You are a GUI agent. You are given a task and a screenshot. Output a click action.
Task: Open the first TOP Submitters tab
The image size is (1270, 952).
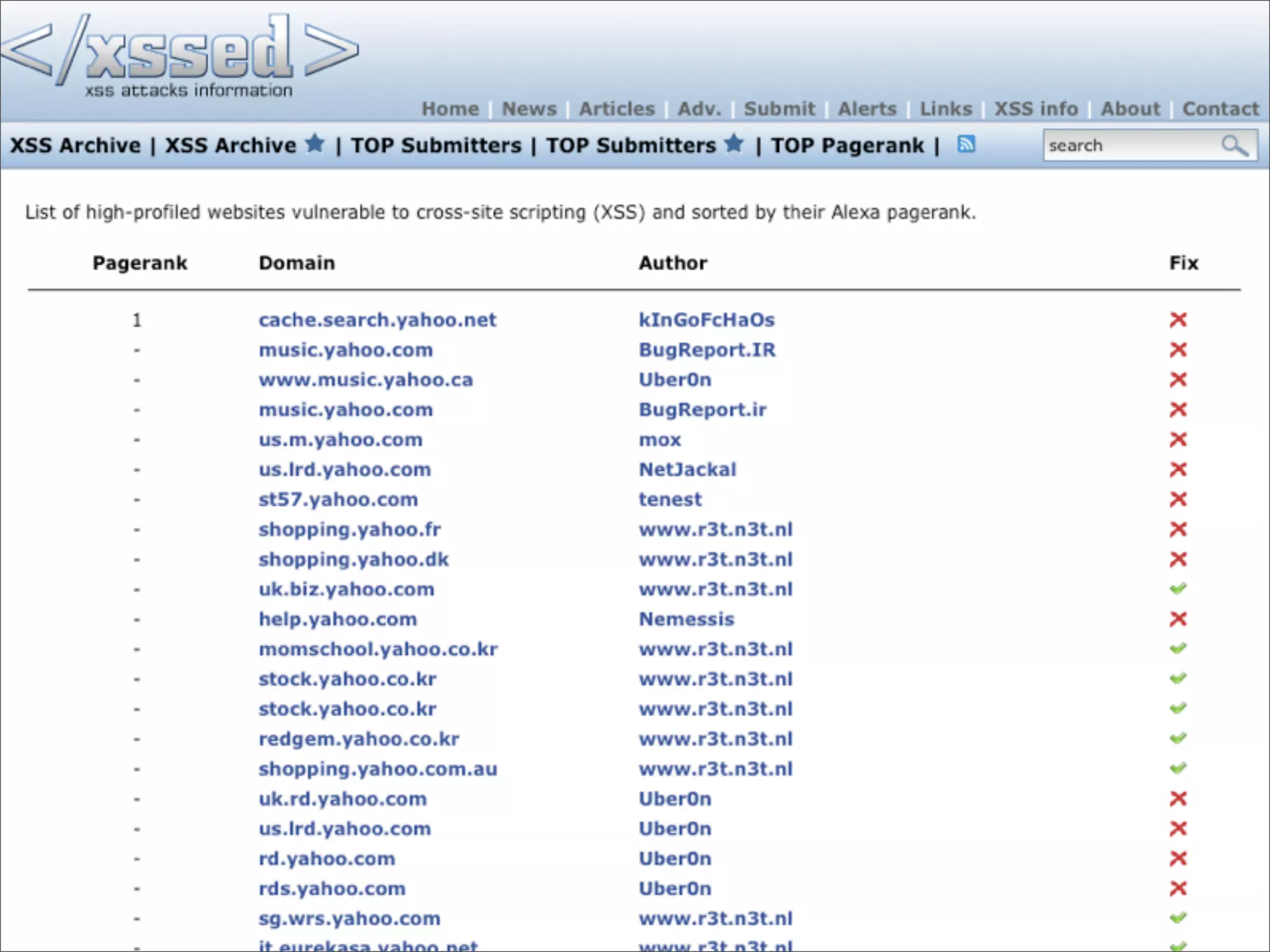436,146
